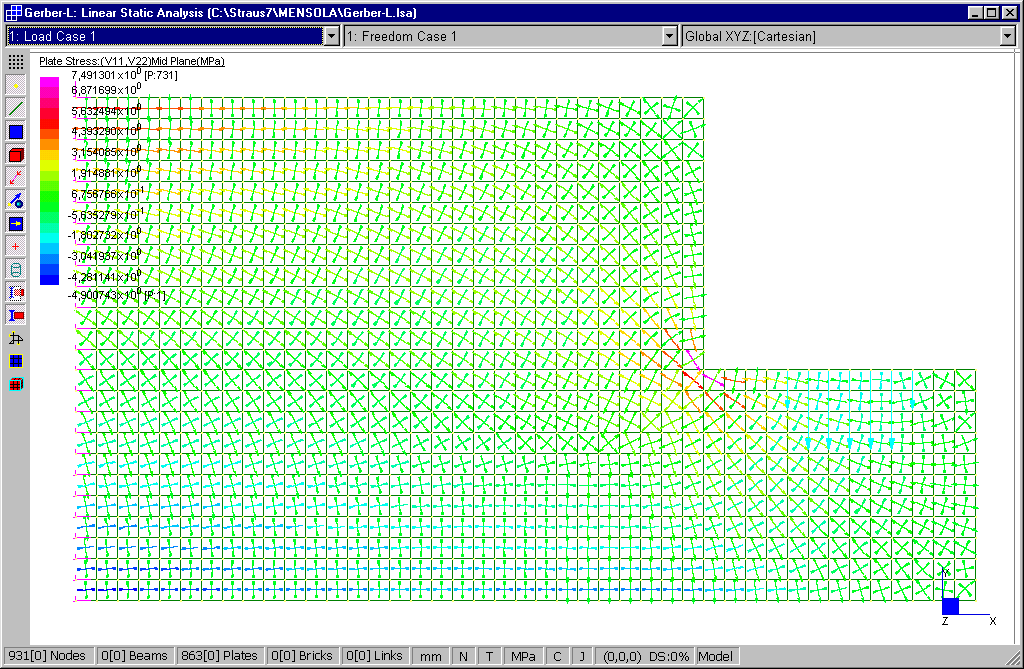Click the teal cylinder icon
The width and height of the screenshot is (1024, 669).
pyautogui.click(x=16, y=269)
